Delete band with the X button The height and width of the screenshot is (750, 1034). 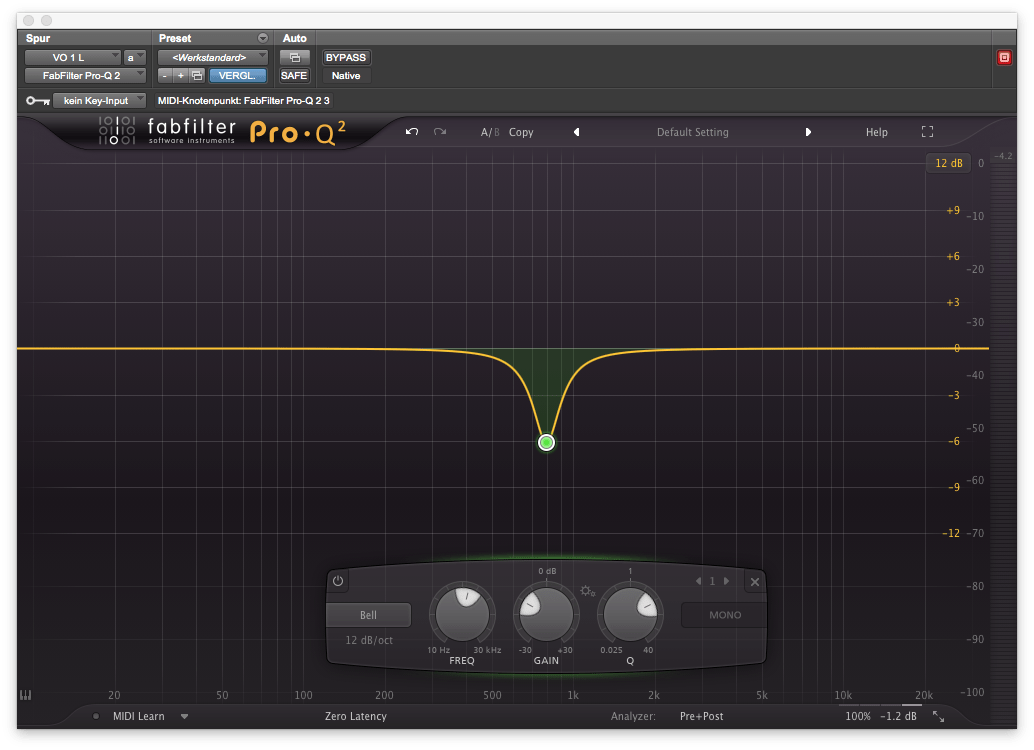[755, 582]
